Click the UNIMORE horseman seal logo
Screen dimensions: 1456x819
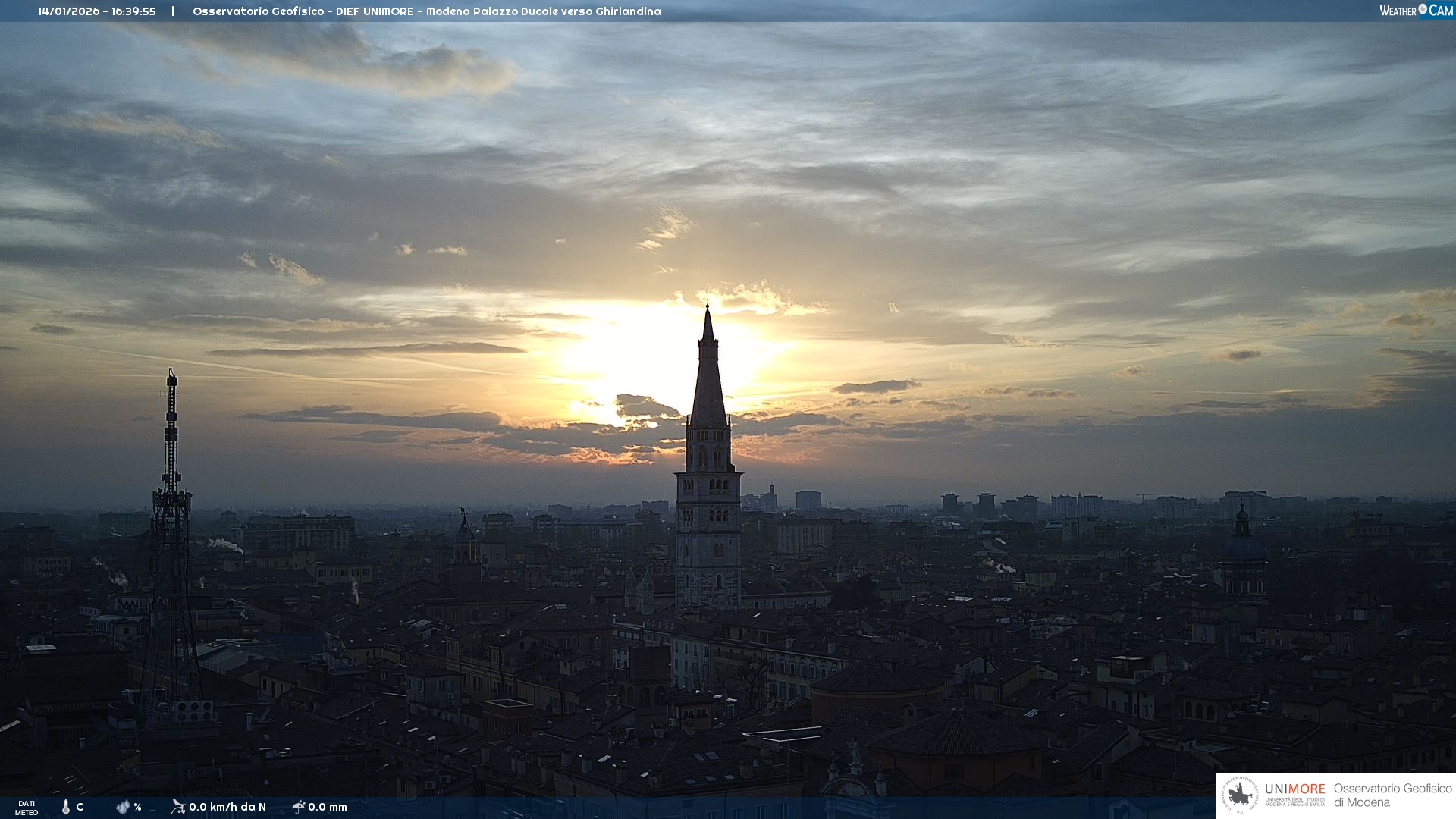pos(1240,795)
